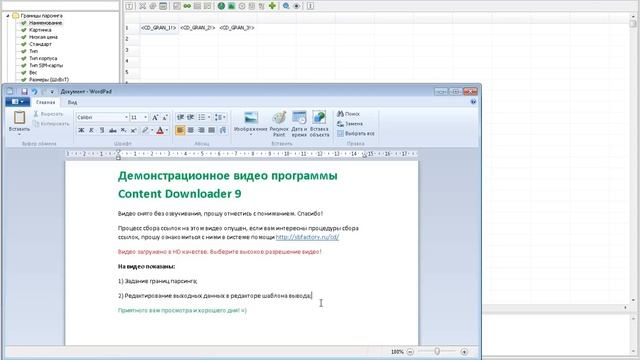
Task: Shrink the font size with small A
Action: point(164,117)
